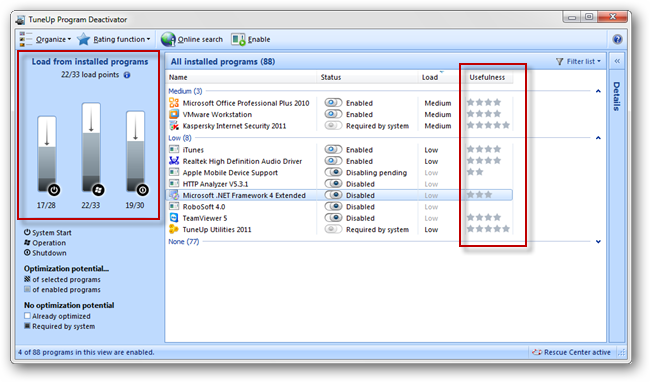Click the RoboSoft 4.0 program icon
The width and height of the screenshot is (650, 382).
(x=174, y=206)
